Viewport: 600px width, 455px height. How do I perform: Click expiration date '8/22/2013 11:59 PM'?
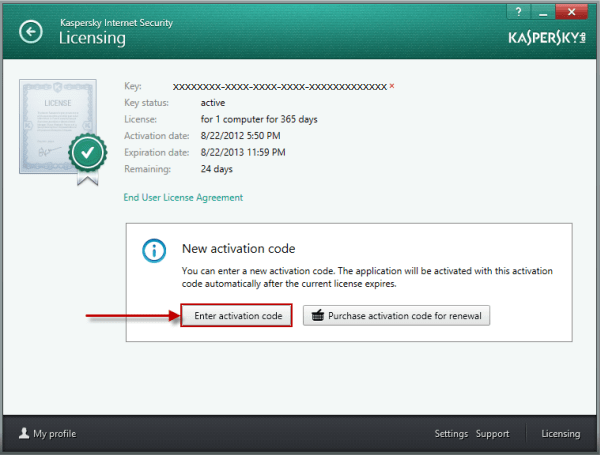point(243,152)
